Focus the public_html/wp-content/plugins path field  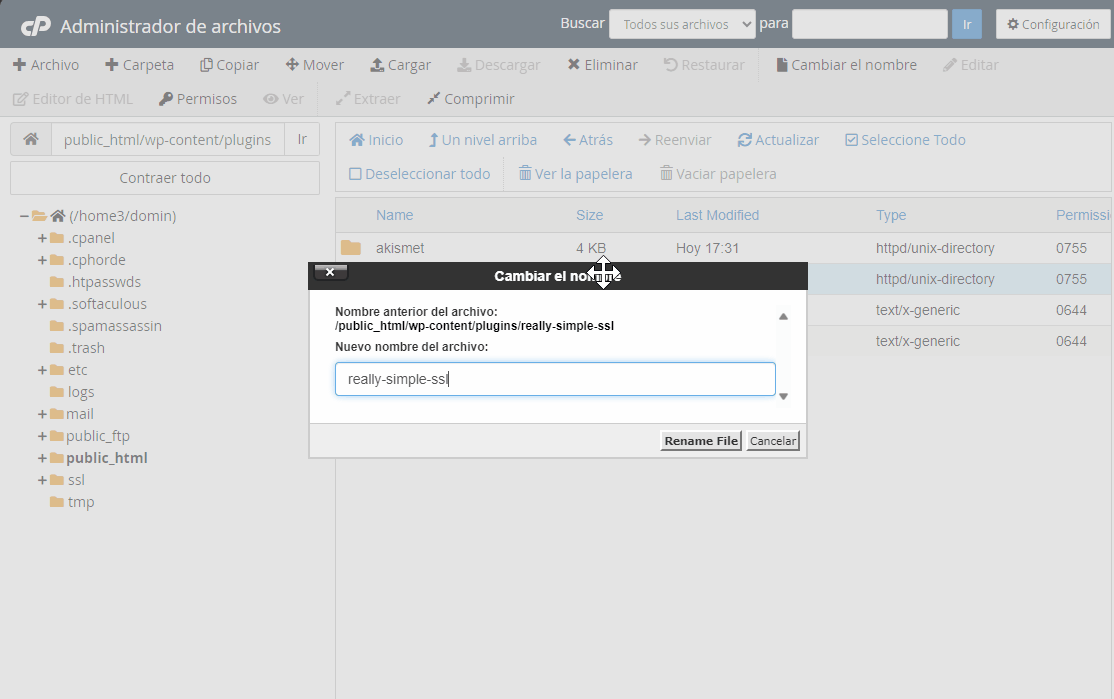pos(168,139)
